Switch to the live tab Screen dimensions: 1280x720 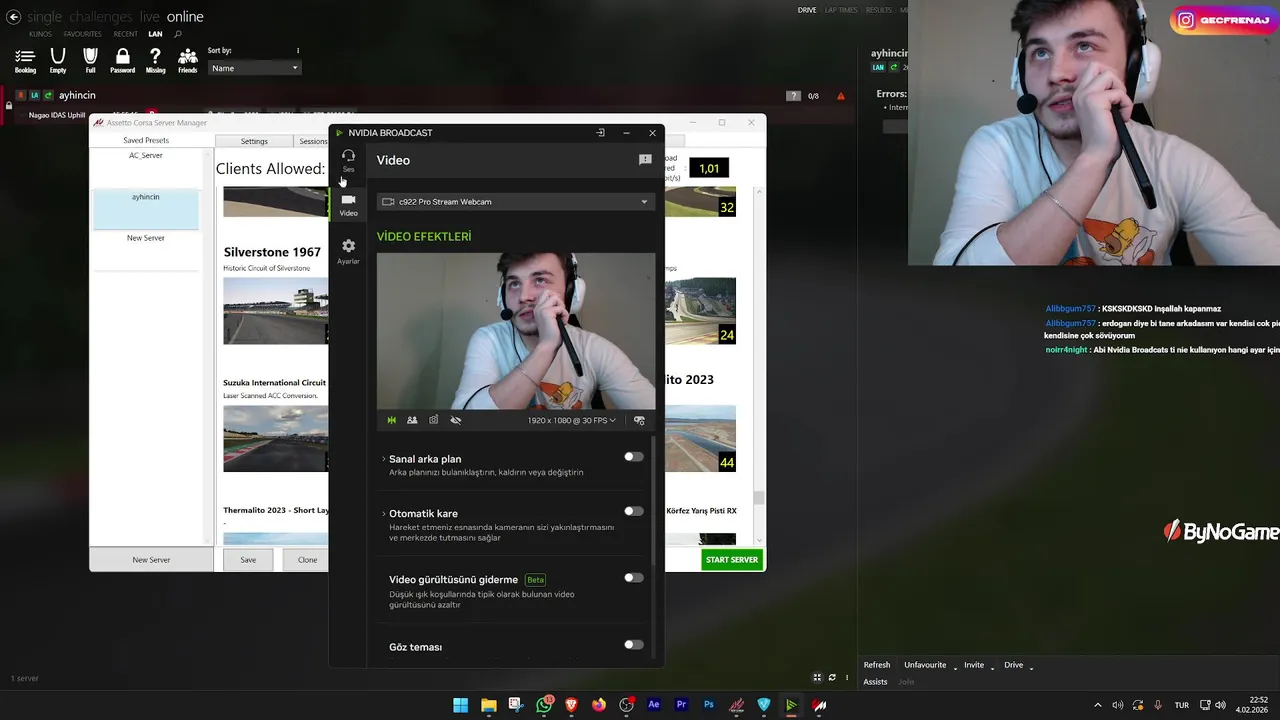(149, 17)
